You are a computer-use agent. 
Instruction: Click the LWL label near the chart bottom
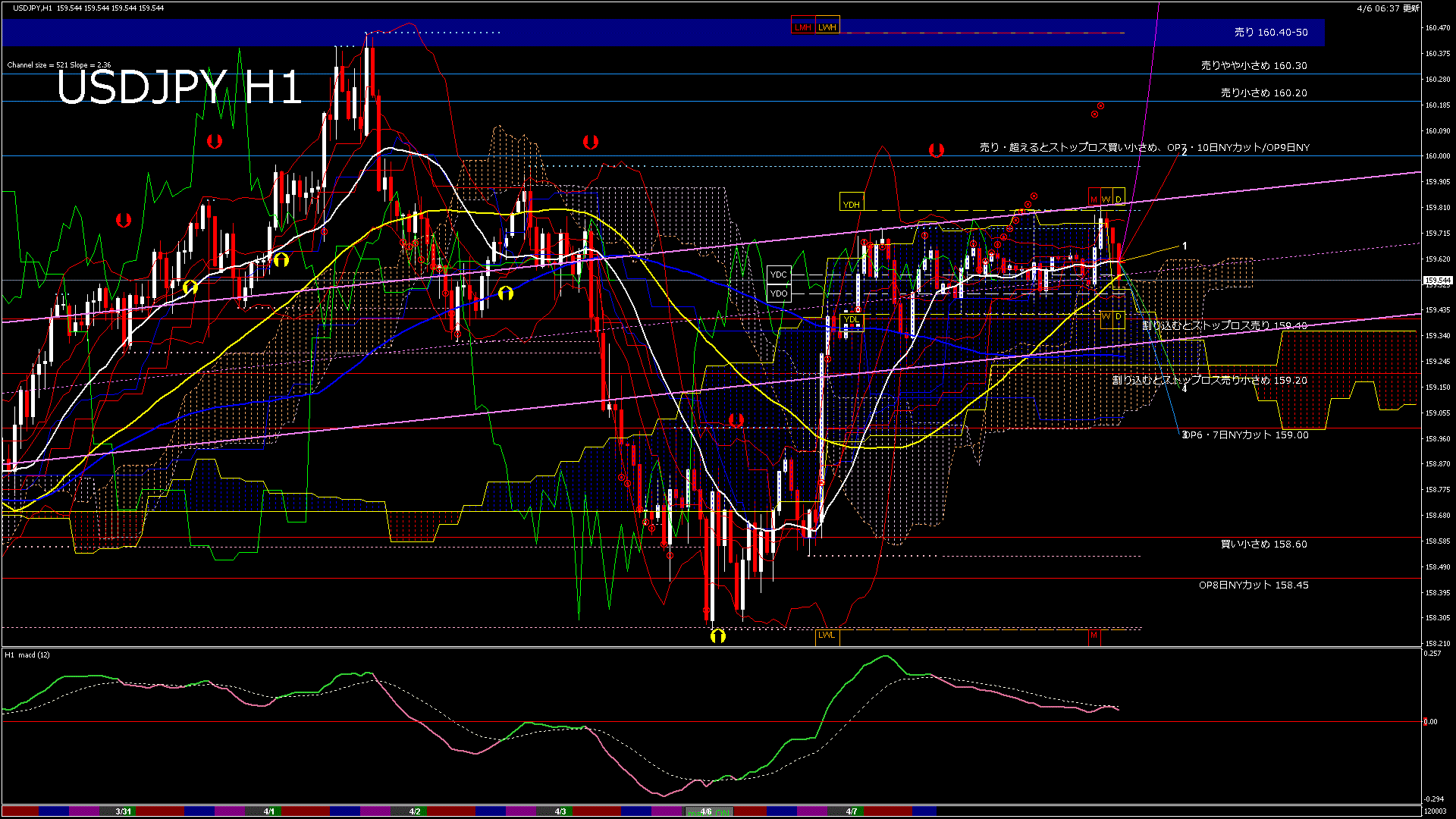(827, 635)
